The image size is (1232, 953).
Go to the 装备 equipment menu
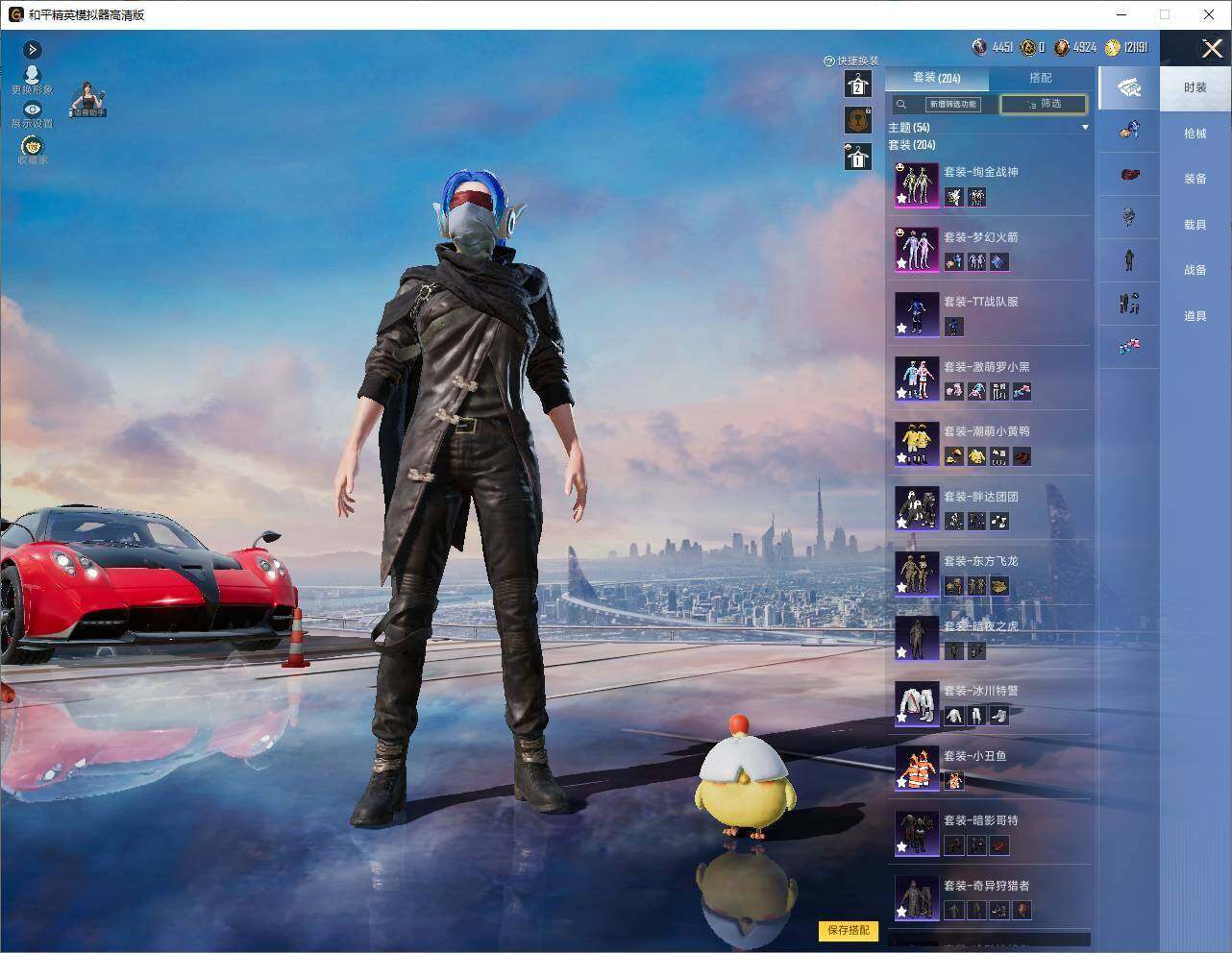[1195, 179]
